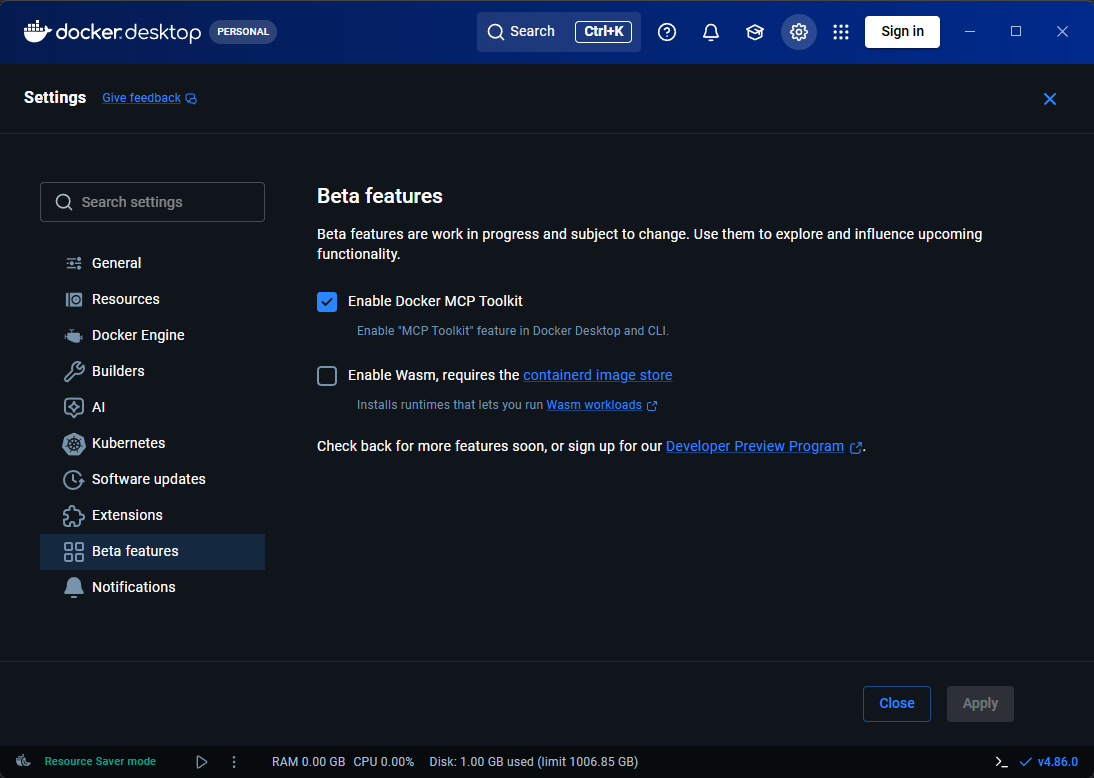Viewport: 1094px width, 778px height.
Task: Click the CPU 0.00% readout
Action: [384, 762]
